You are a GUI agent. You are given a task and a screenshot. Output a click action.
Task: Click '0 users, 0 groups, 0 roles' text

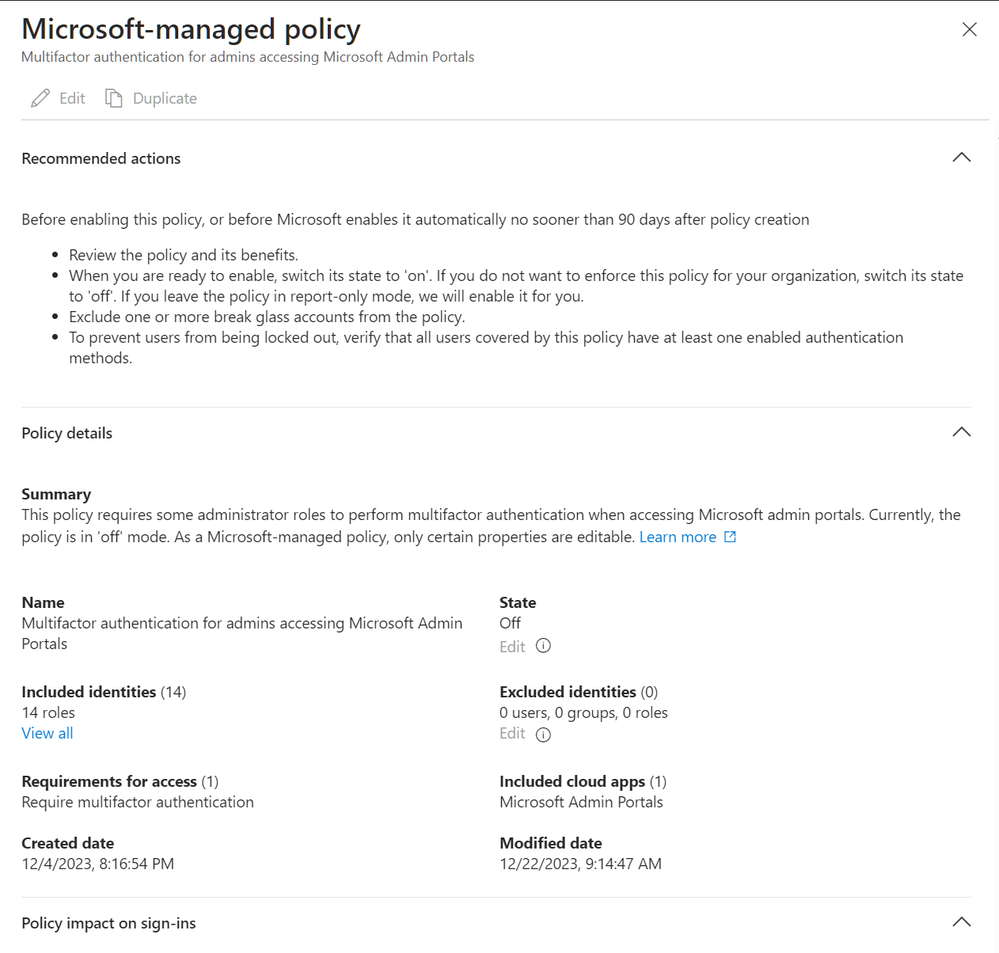584,712
